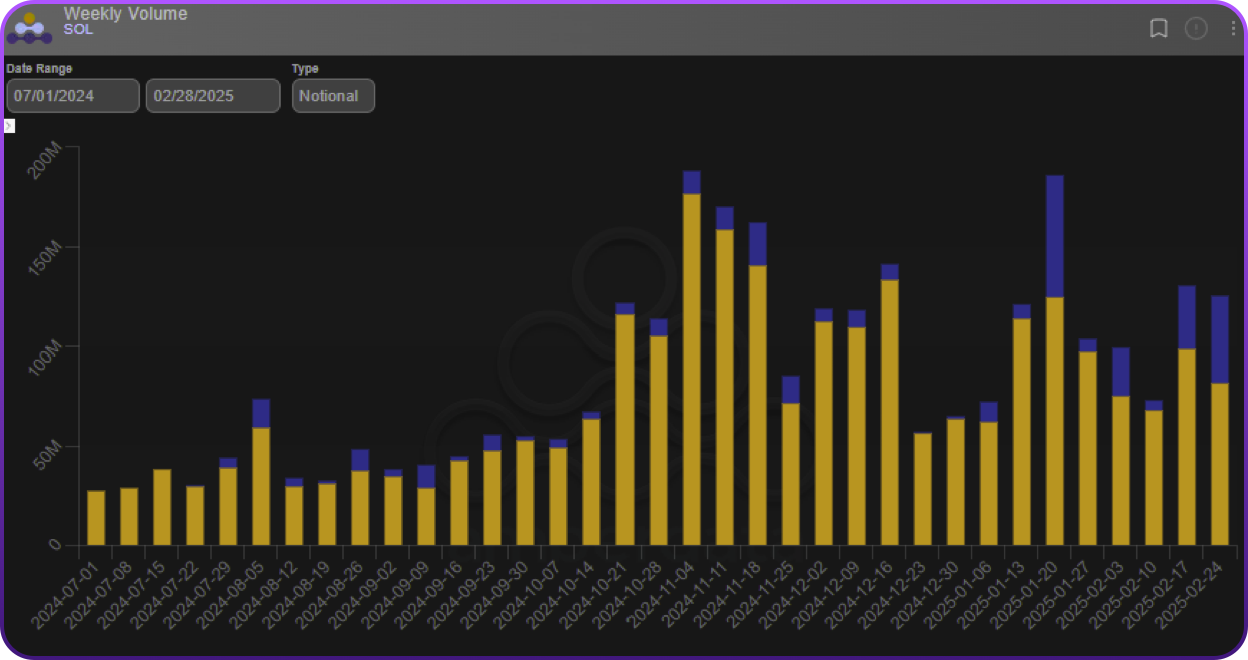
Task: Click the blue segment of 2024-08-05 bar
Action: (261, 413)
